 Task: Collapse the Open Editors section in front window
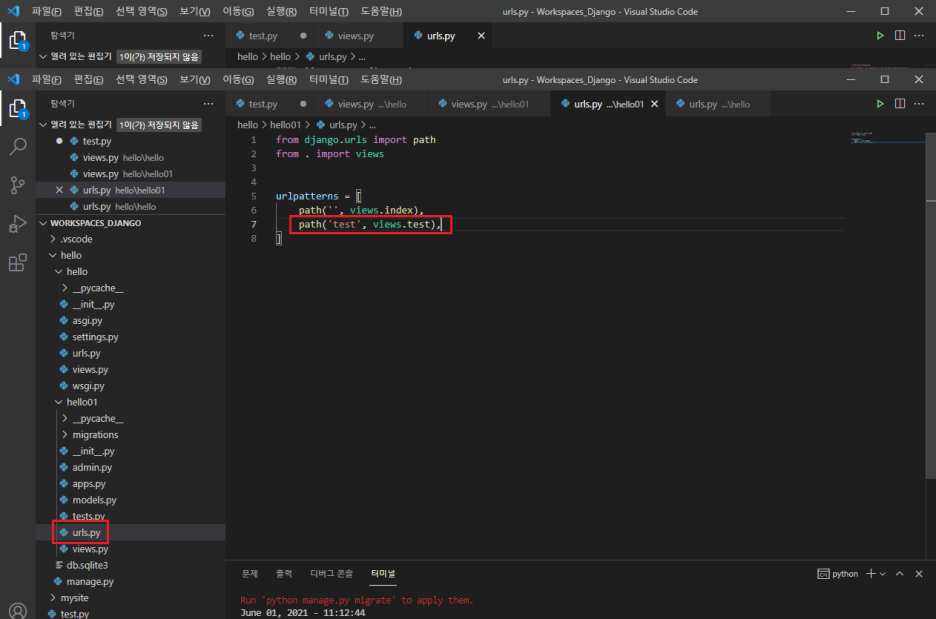pyautogui.click(x=43, y=124)
